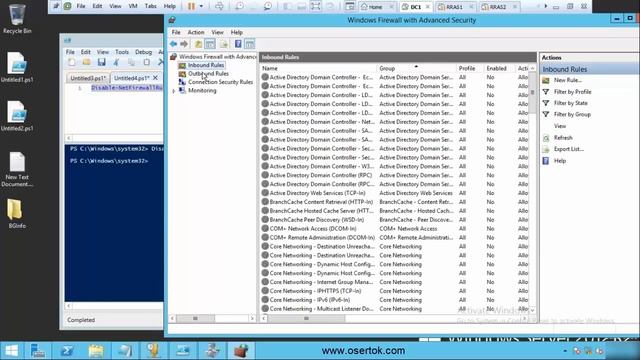
Task: Select Outbound Rules in the tree
Action: [208, 73]
